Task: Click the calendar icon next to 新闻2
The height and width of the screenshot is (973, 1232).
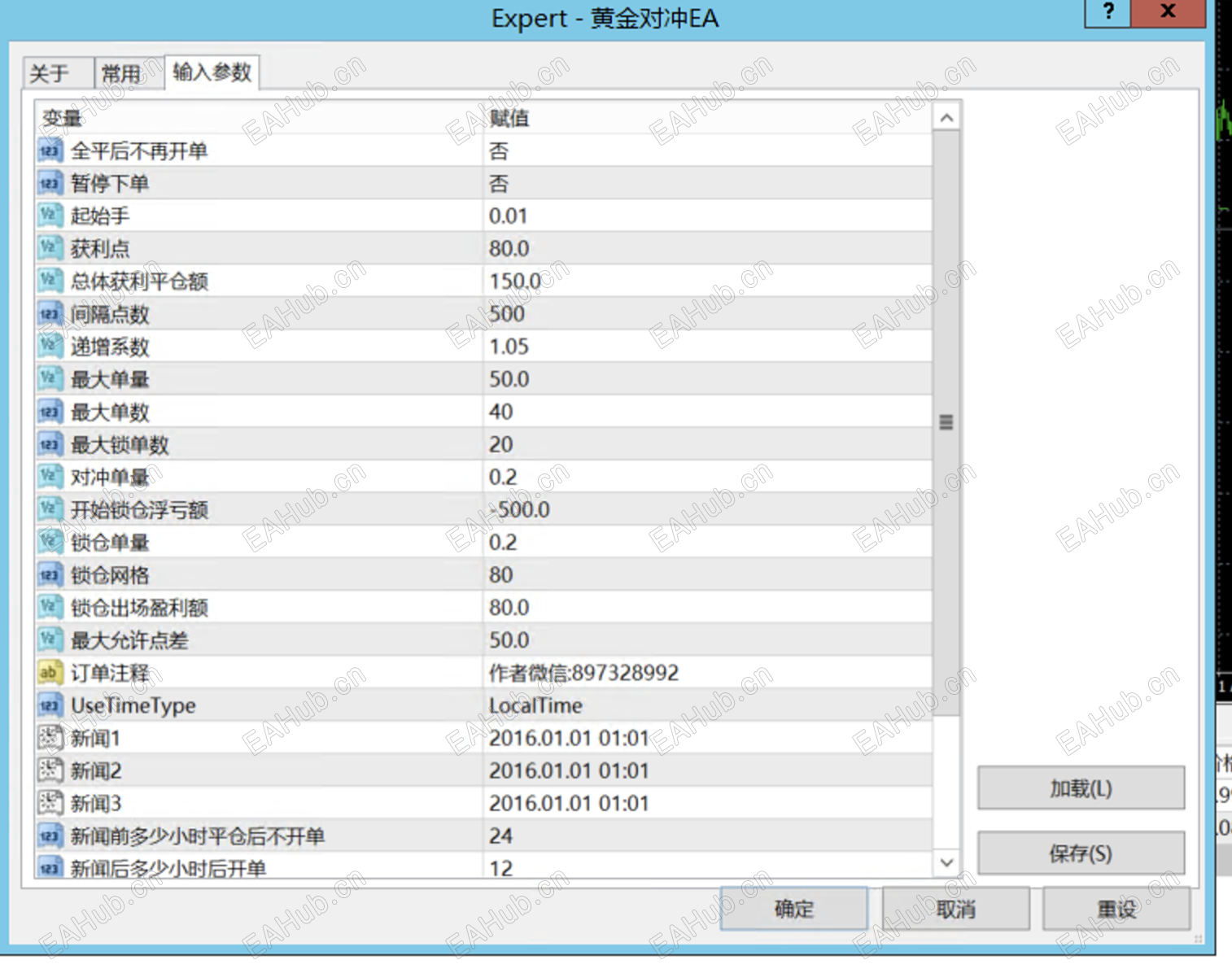Action: [49, 770]
